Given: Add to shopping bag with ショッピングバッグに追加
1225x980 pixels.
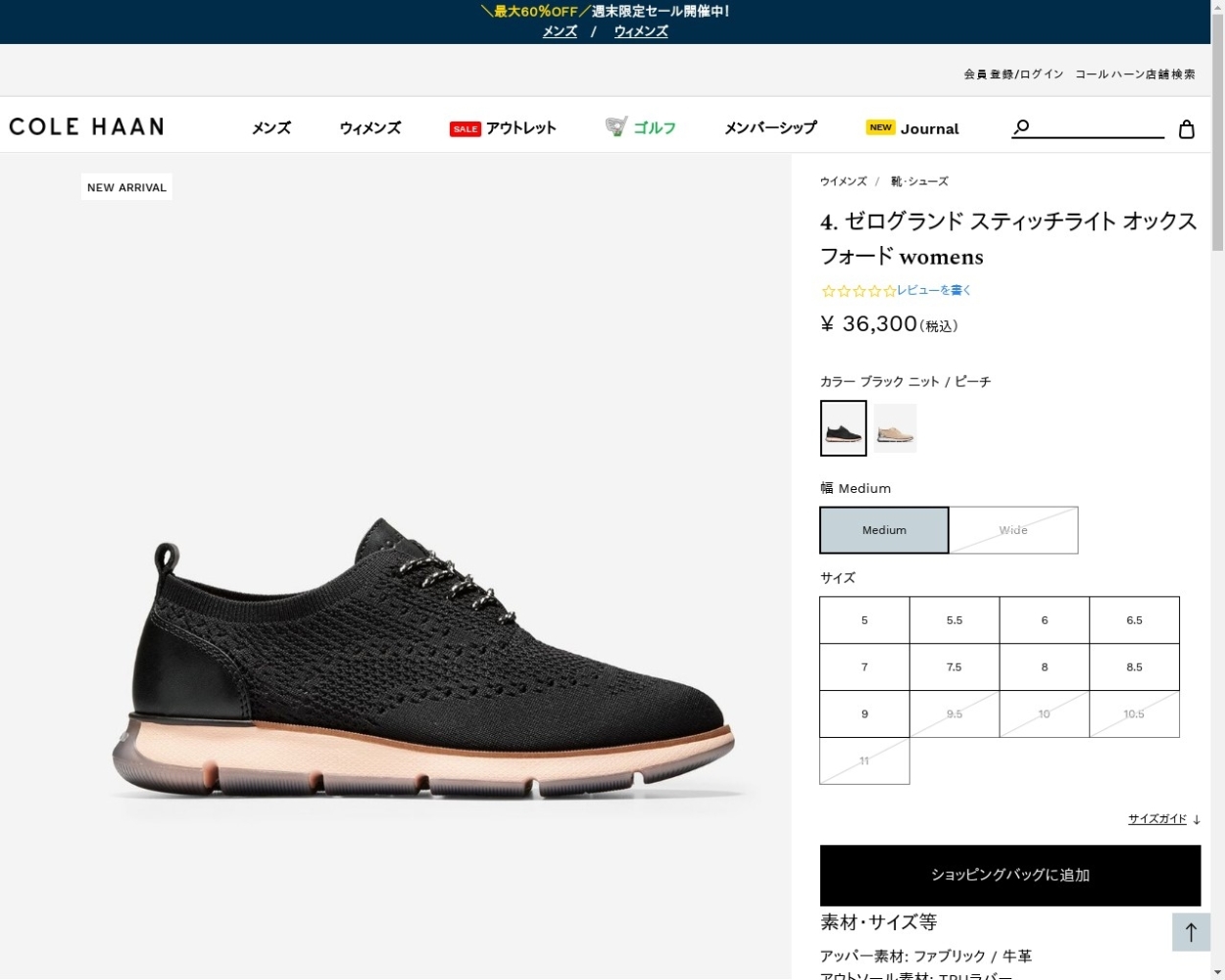Looking at the screenshot, I should point(1010,875).
